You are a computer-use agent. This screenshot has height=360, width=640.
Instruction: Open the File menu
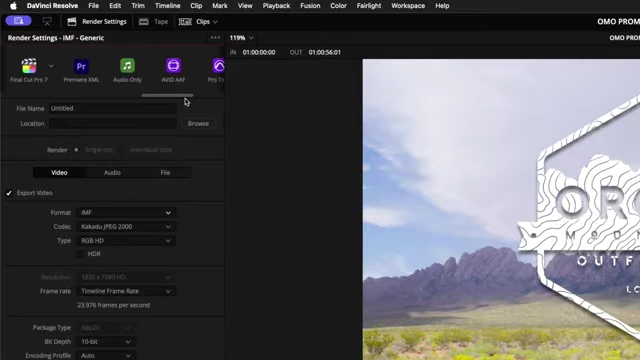pyautogui.click(x=93, y=6)
